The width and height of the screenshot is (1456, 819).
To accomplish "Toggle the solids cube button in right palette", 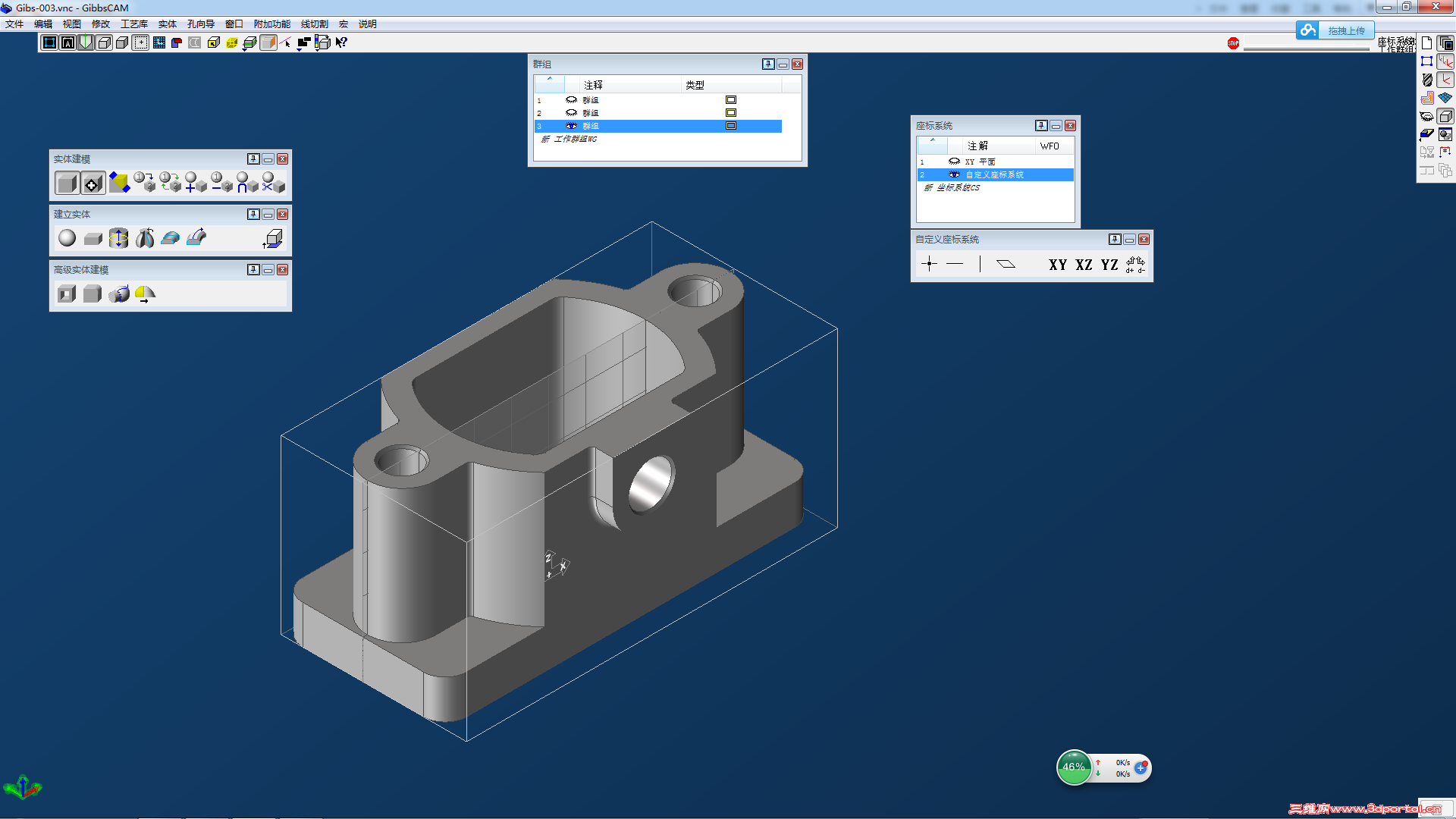I will point(1445,116).
